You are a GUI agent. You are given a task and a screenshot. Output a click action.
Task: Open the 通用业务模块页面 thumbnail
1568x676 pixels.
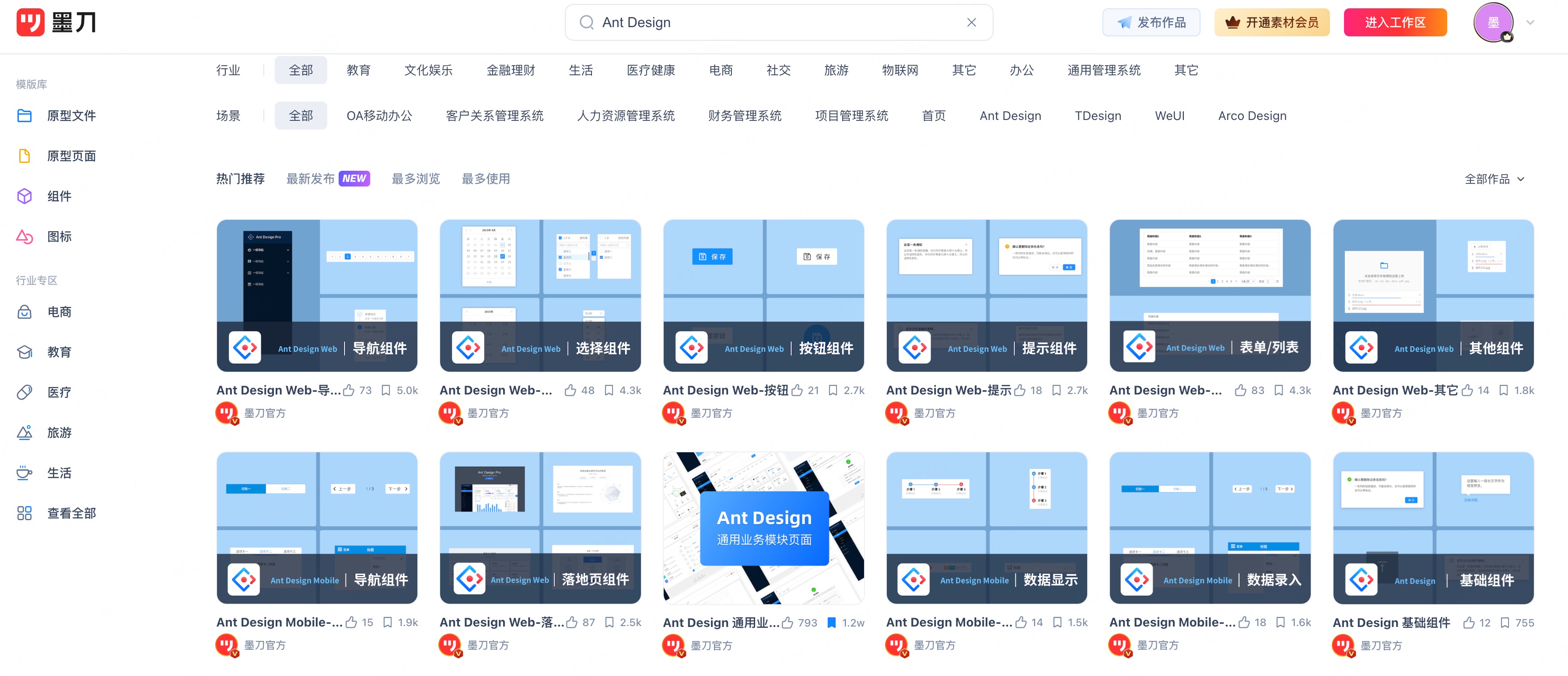(x=763, y=528)
